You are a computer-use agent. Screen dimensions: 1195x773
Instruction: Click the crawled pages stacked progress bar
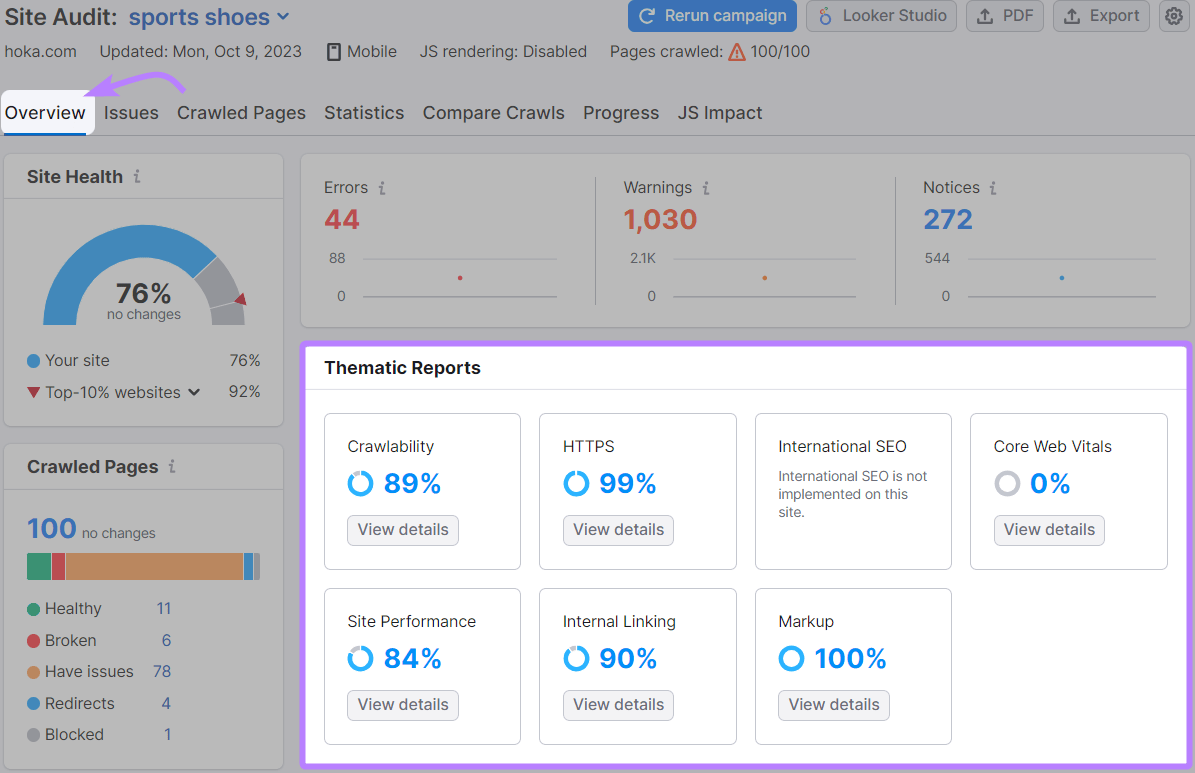coord(143,566)
